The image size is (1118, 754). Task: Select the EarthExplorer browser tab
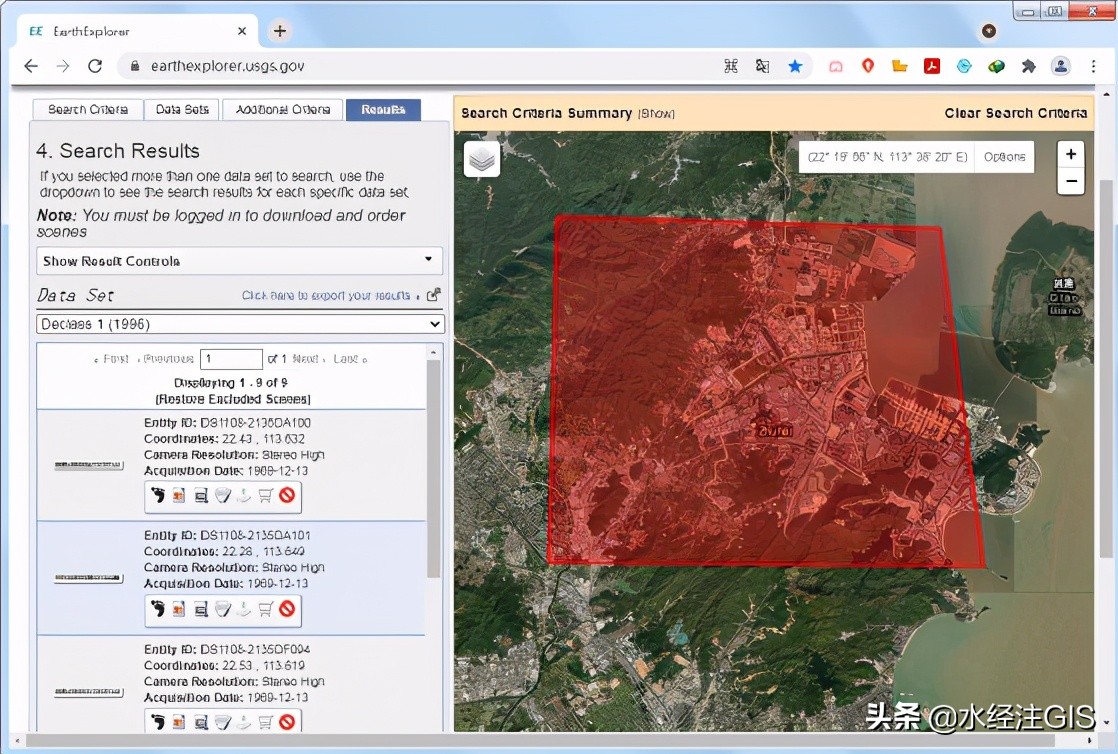coord(135,31)
